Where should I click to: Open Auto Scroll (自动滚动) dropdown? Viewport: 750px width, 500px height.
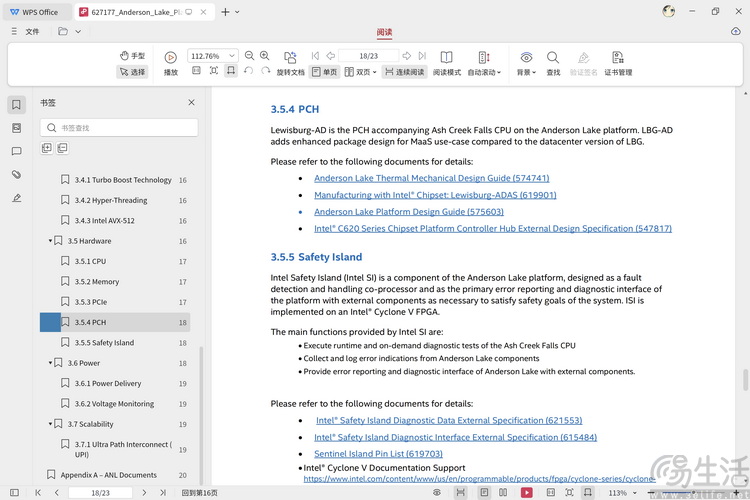(x=484, y=64)
